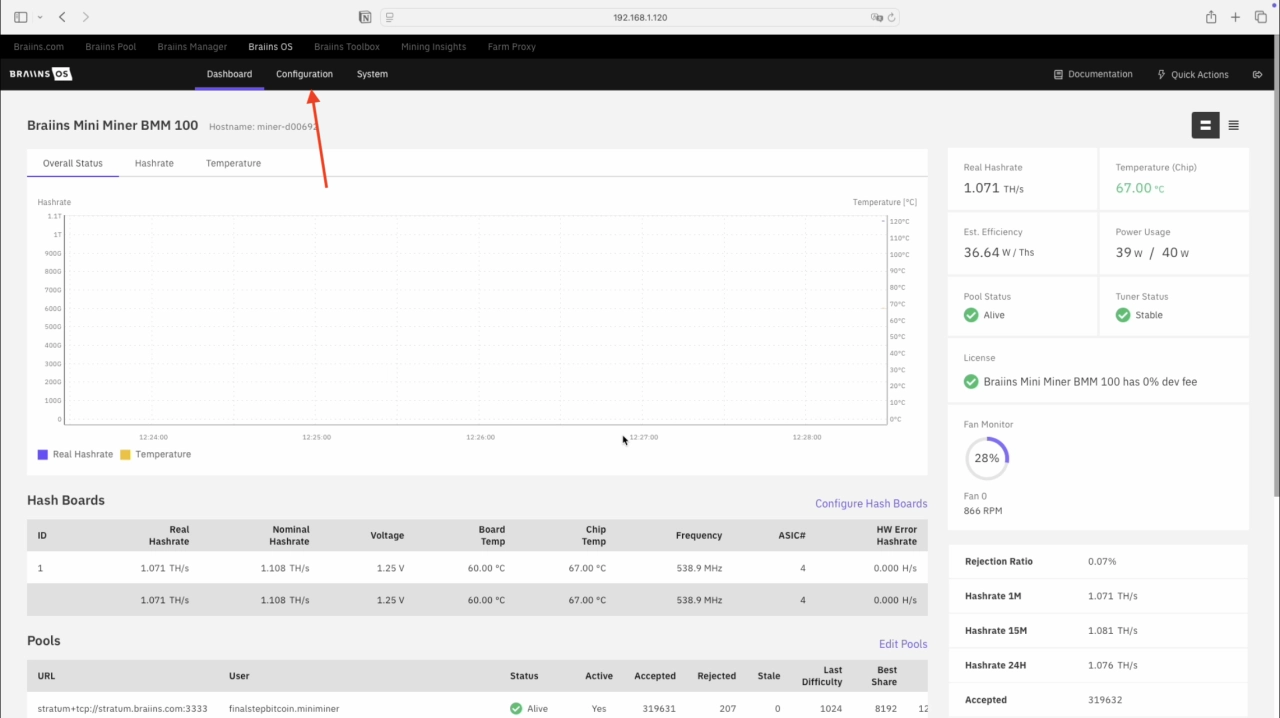Select Braiins OS in top bar
The height and width of the screenshot is (718, 1280).
270,47
